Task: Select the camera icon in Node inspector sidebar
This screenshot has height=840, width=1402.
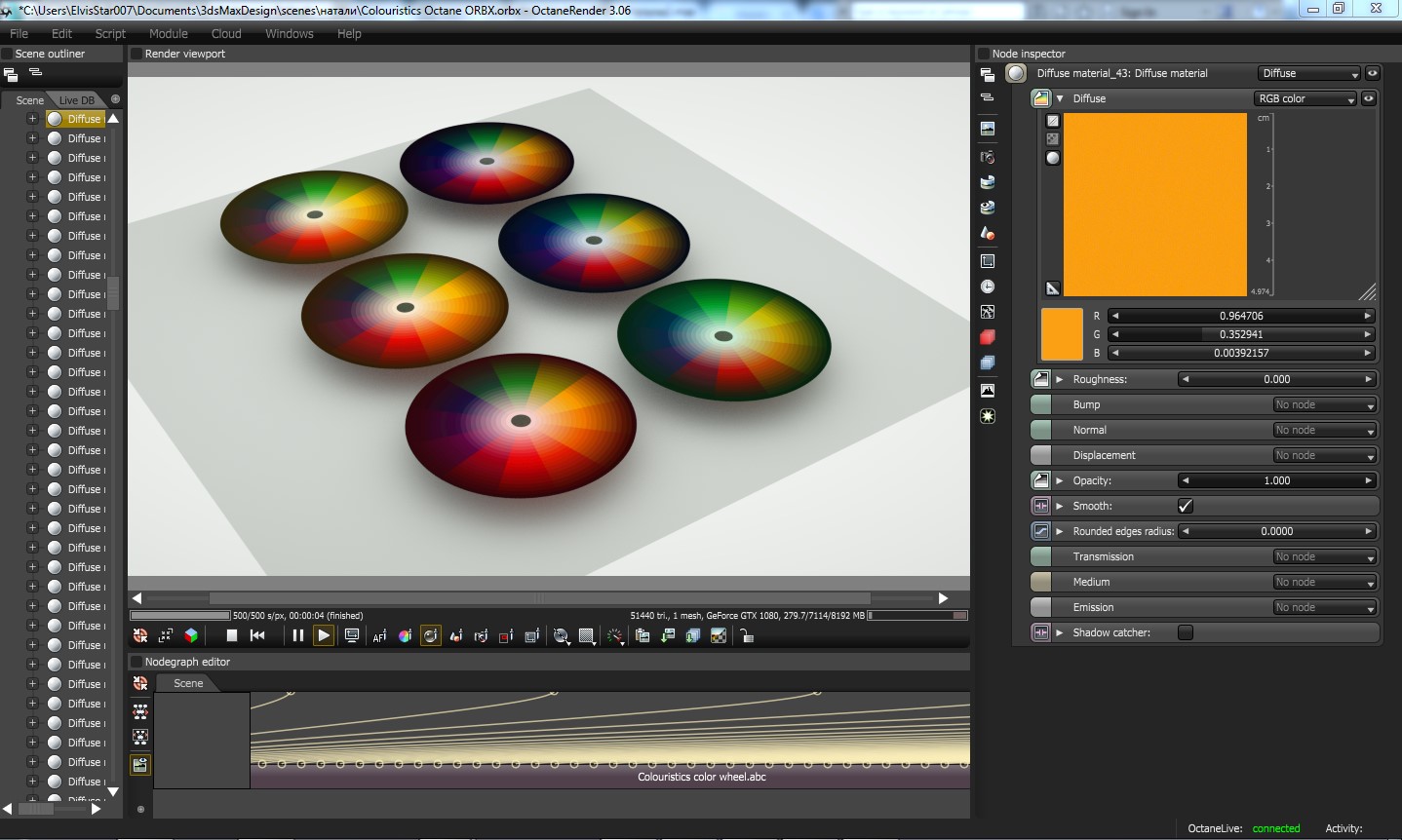Action: coord(988,157)
